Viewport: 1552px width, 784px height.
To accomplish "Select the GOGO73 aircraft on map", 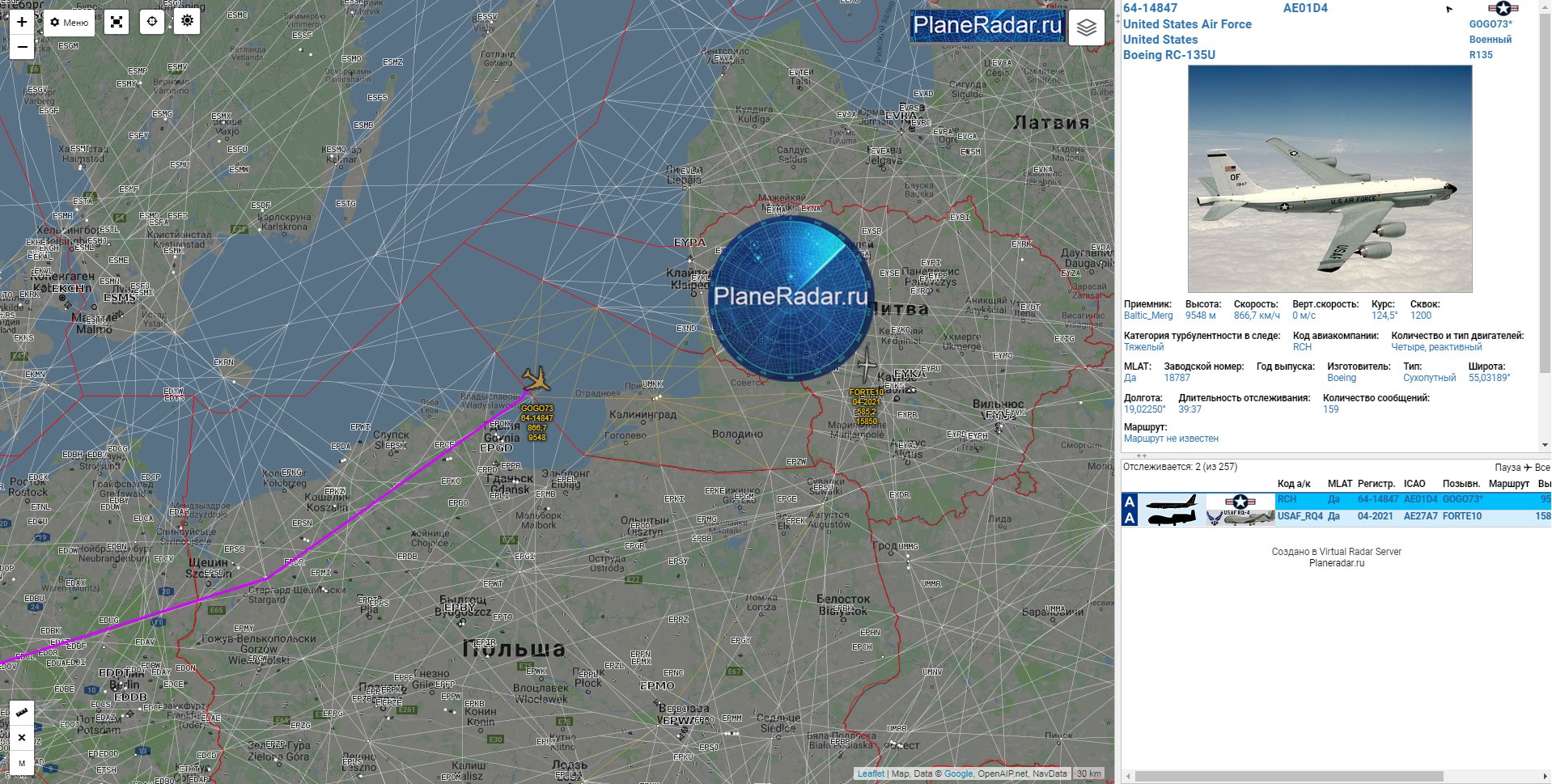I will click(x=535, y=379).
